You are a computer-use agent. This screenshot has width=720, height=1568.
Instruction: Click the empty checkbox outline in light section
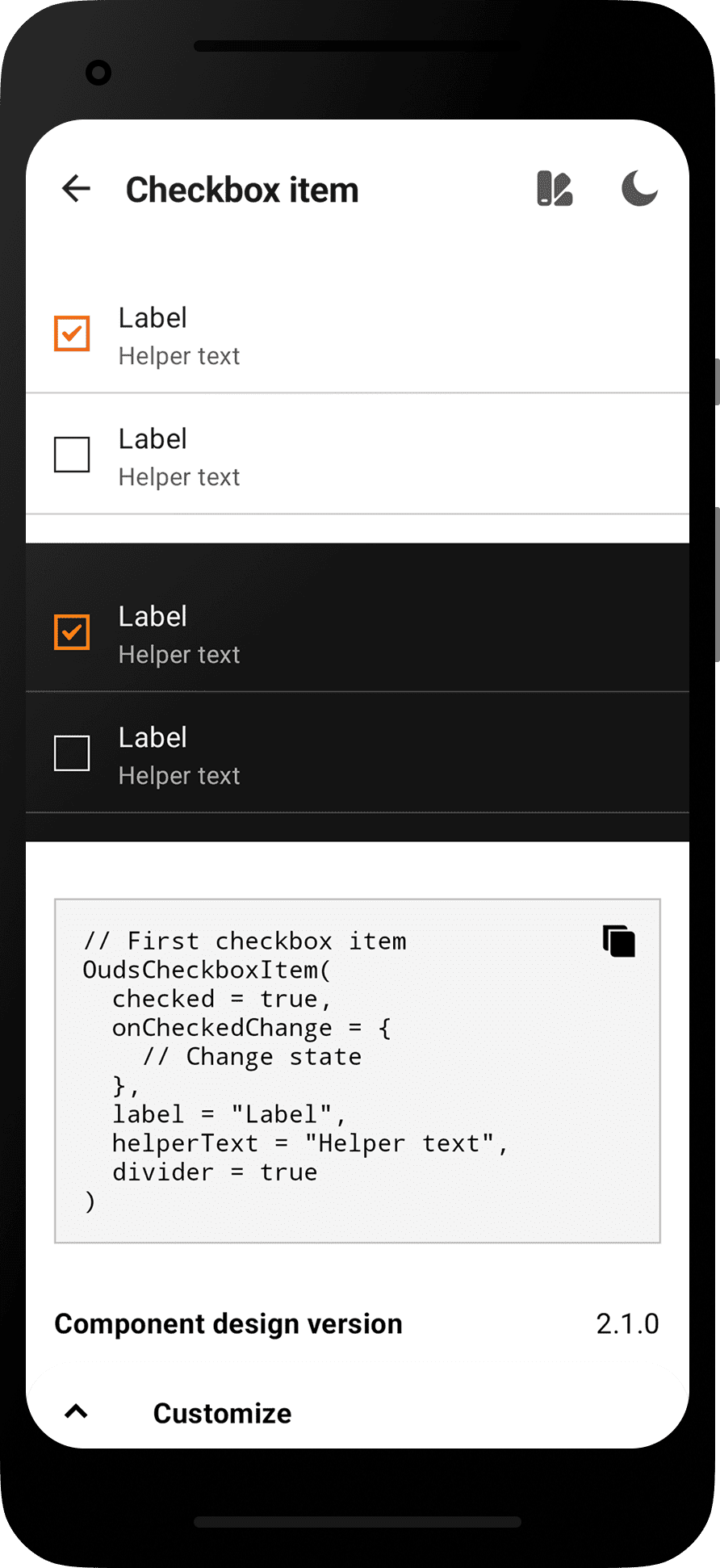[x=71, y=455]
